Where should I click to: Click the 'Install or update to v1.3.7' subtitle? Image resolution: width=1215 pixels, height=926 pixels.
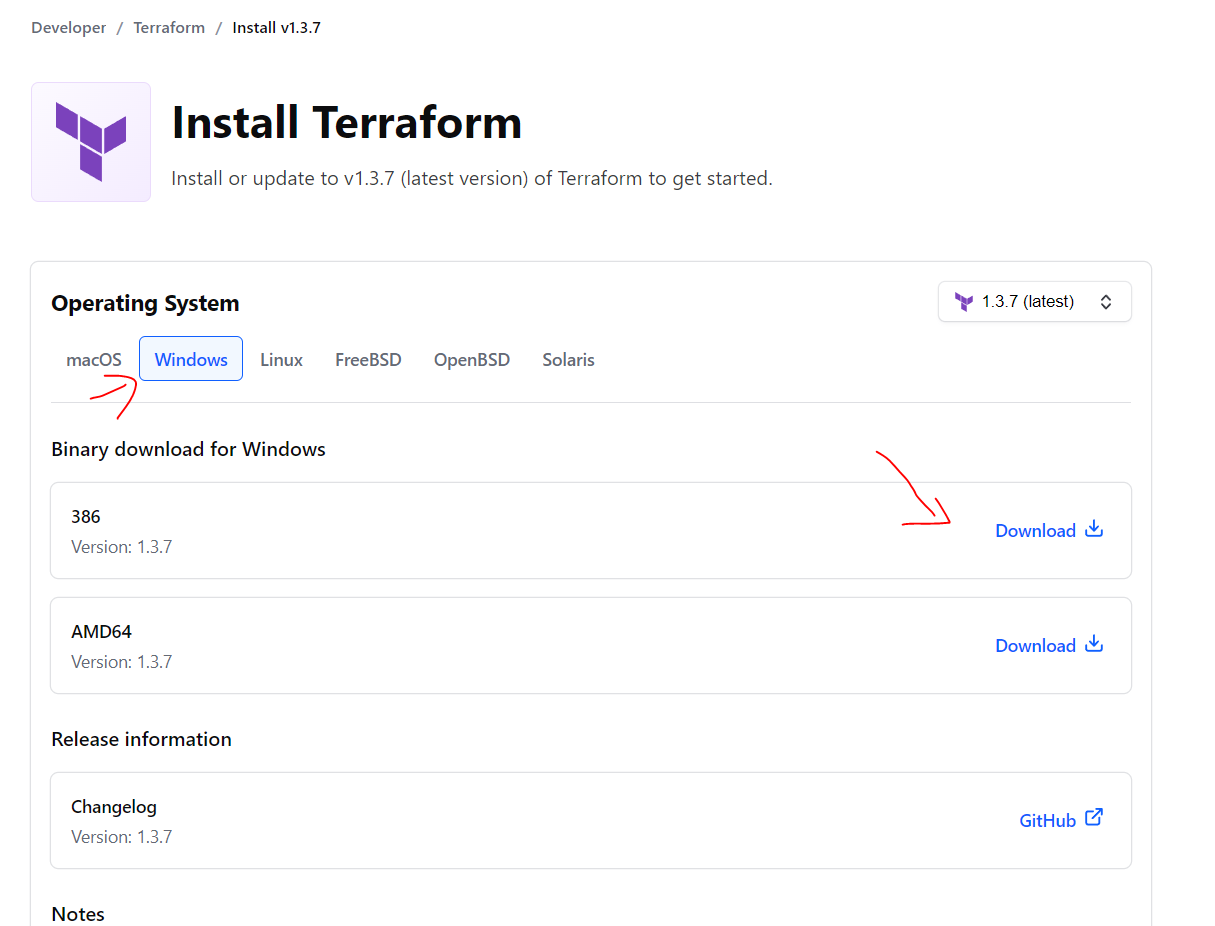click(x=472, y=179)
